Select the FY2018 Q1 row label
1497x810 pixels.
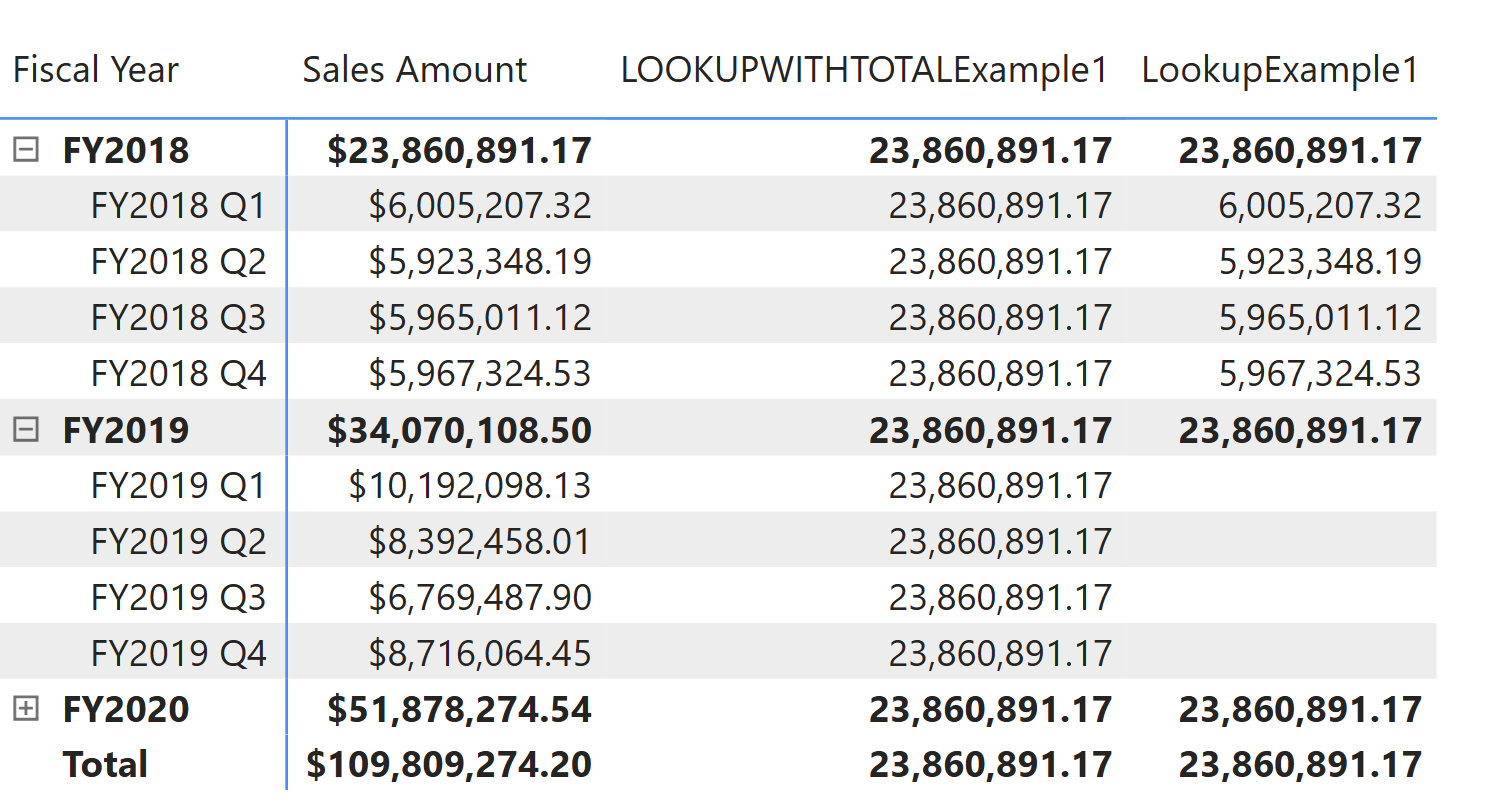click(x=179, y=205)
